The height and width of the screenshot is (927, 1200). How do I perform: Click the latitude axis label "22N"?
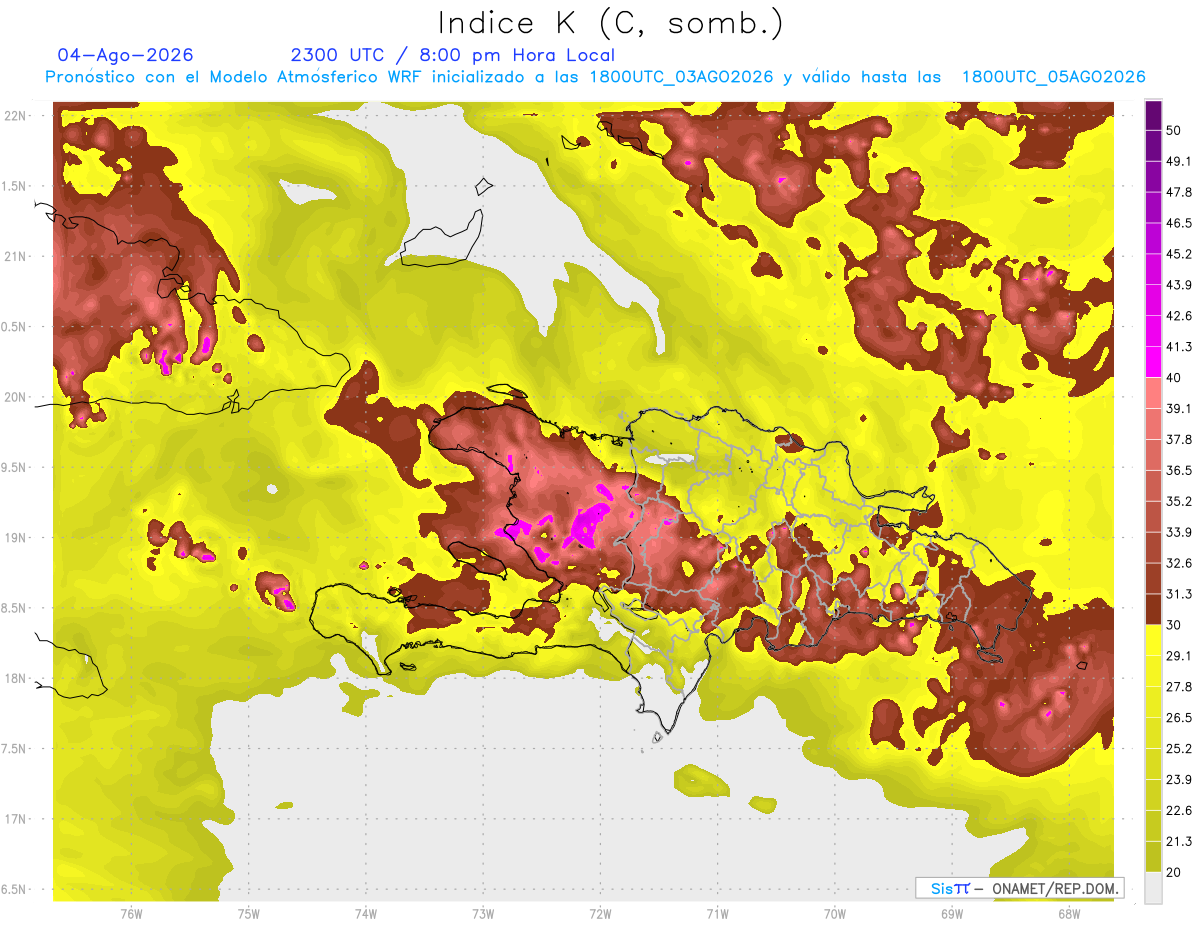[x=16, y=116]
